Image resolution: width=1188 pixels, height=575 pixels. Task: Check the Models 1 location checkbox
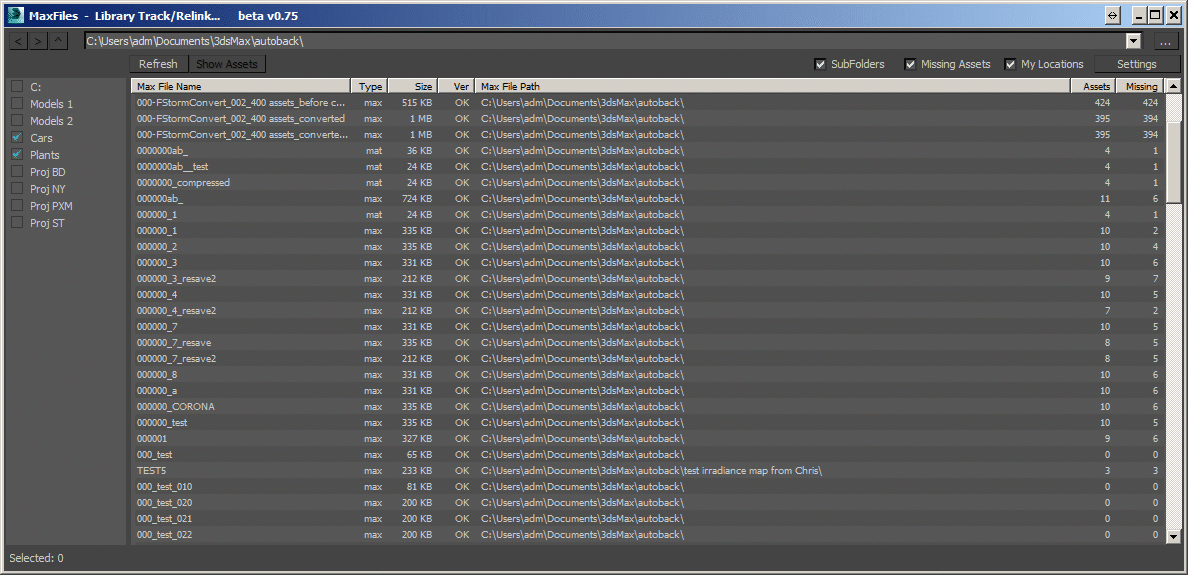pos(17,104)
